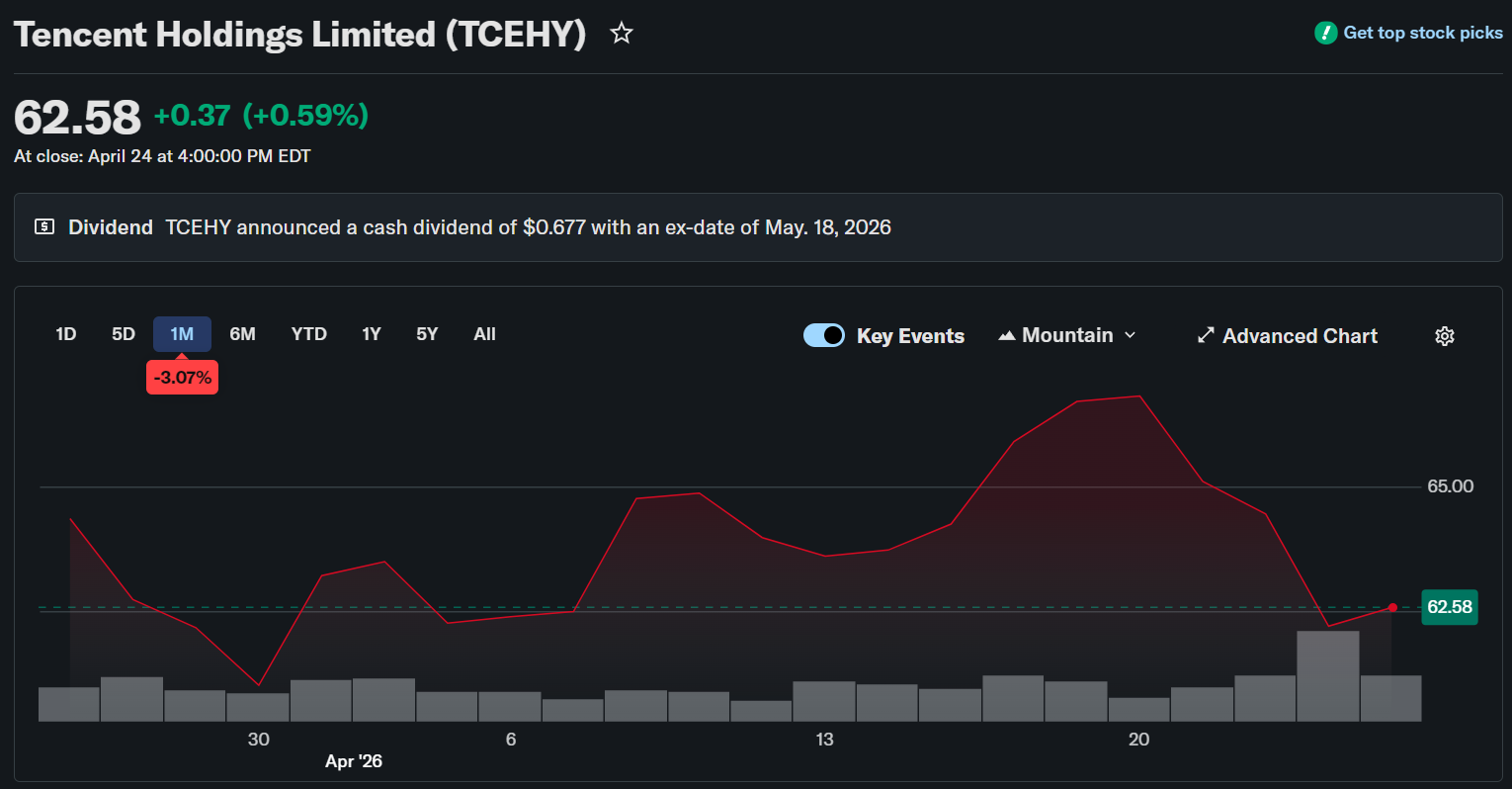Click the dividend banknote icon

point(44,227)
